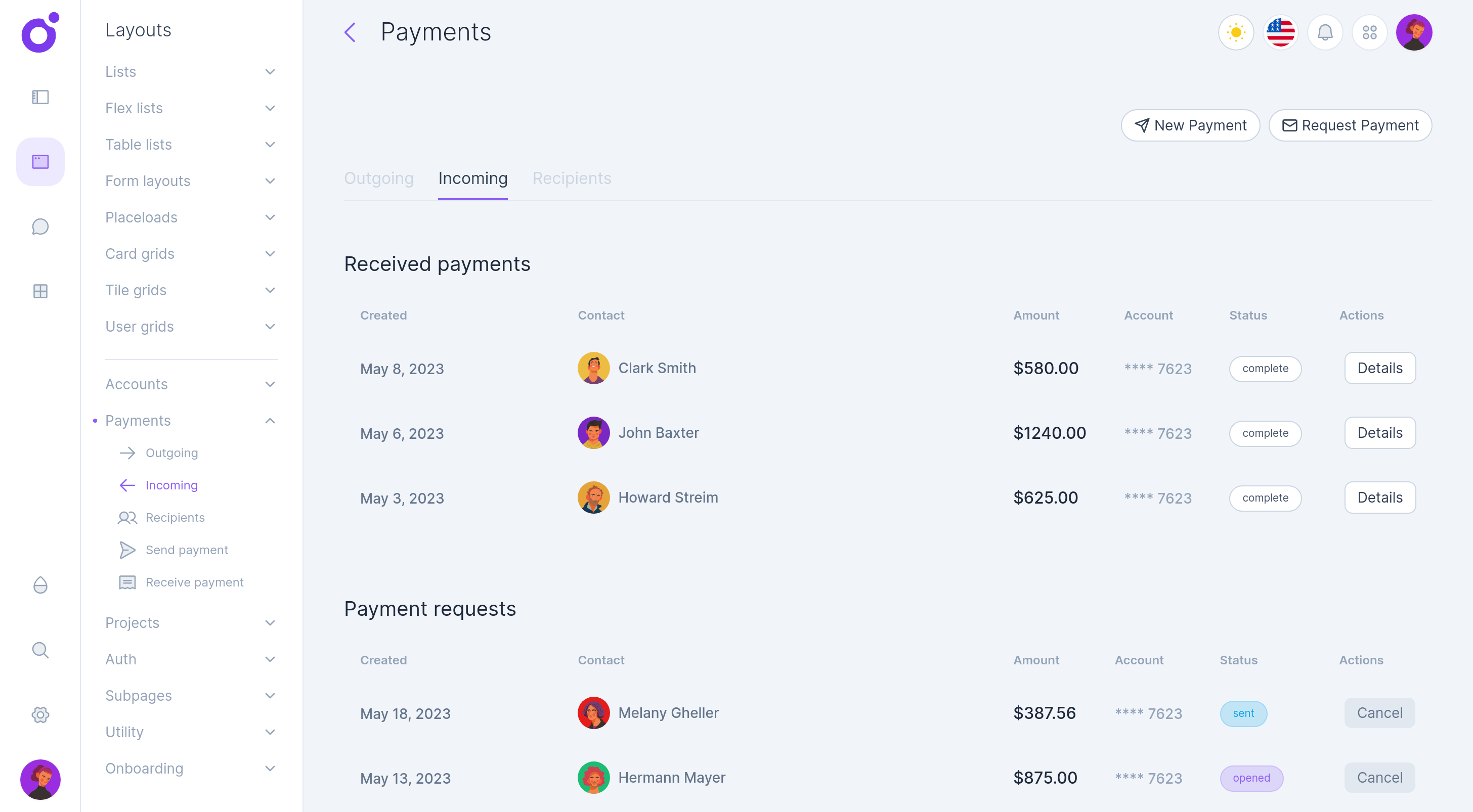
Task: Click the back arrow next to Payments title
Action: pyautogui.click(x=350, y=32)
